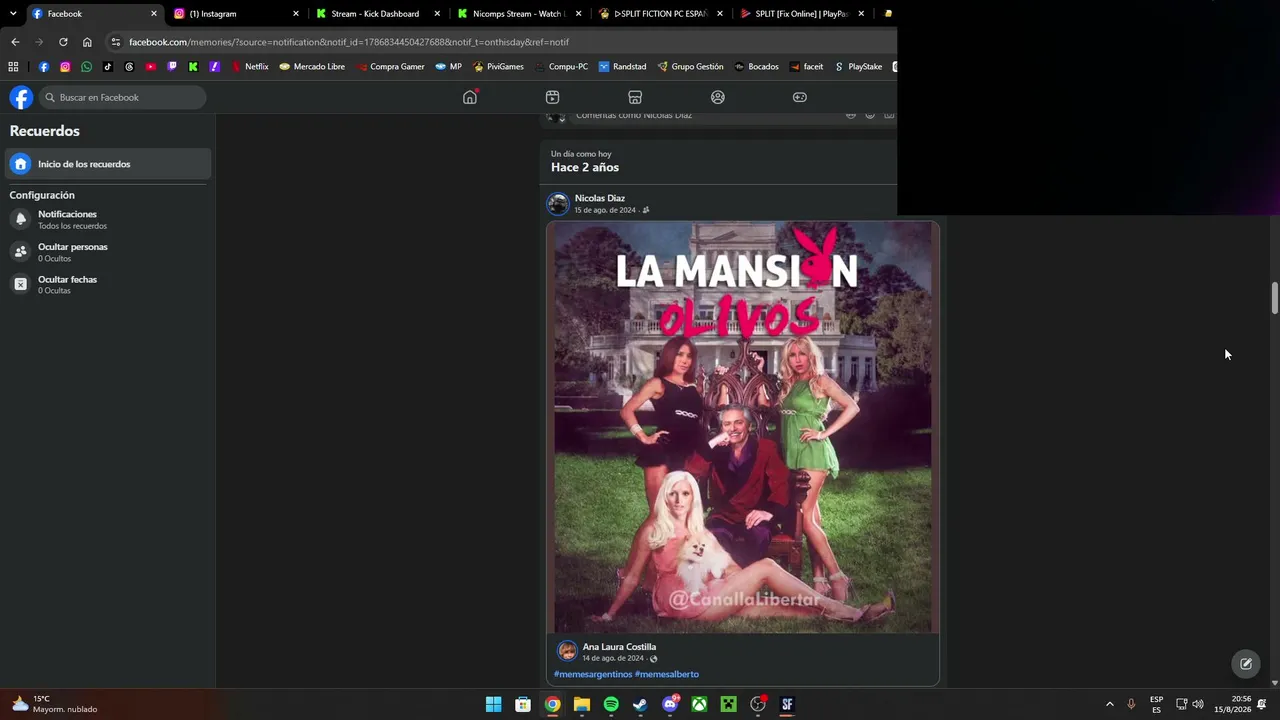The height and width of the screenshot is (720, 1280).
Task: Click the page vertical scrollbar thumb
Action: (1275, 299)
